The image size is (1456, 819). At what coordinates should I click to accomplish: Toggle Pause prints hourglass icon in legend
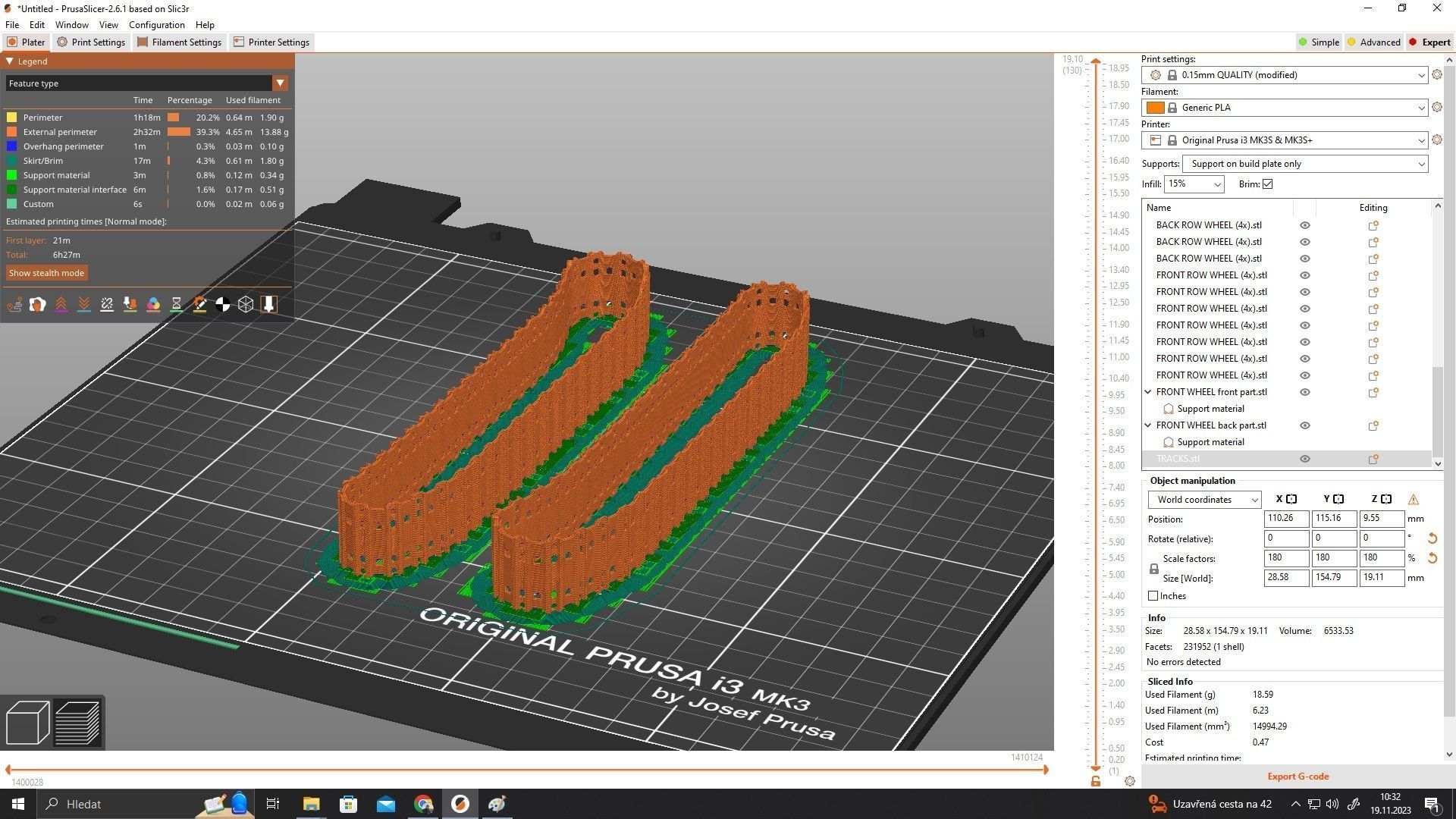[177, 304]
